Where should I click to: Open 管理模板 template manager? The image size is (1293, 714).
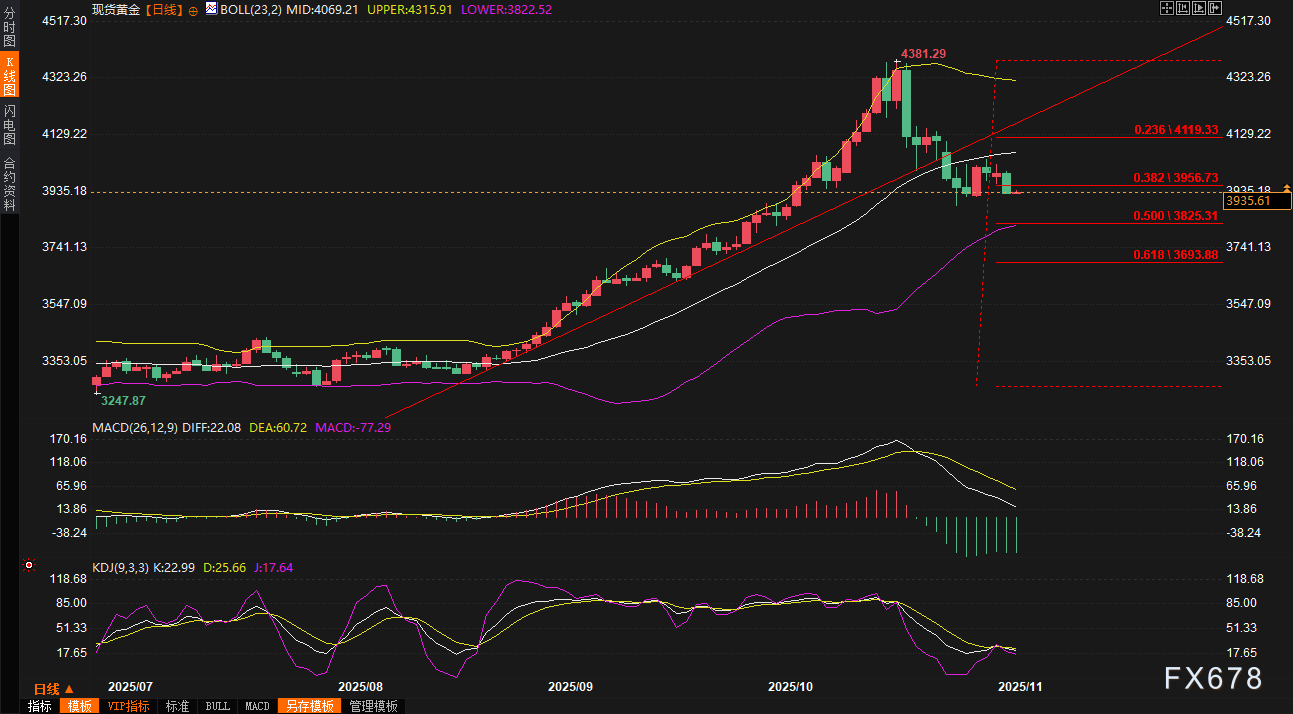[x=373, y=706]
